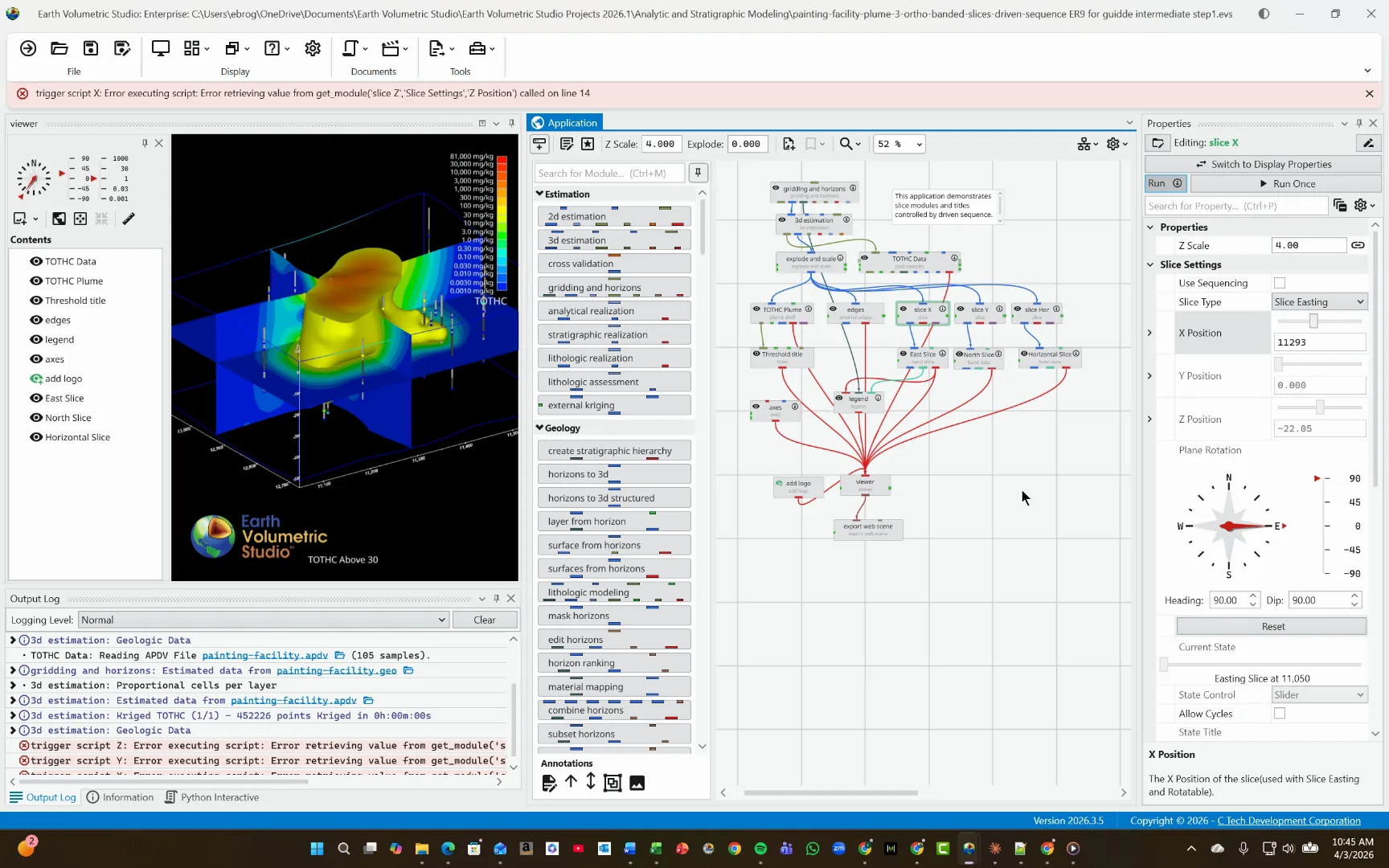1389x868 pixels.
Task: Click Switch to Display Properties
Action: (1263, 164)
